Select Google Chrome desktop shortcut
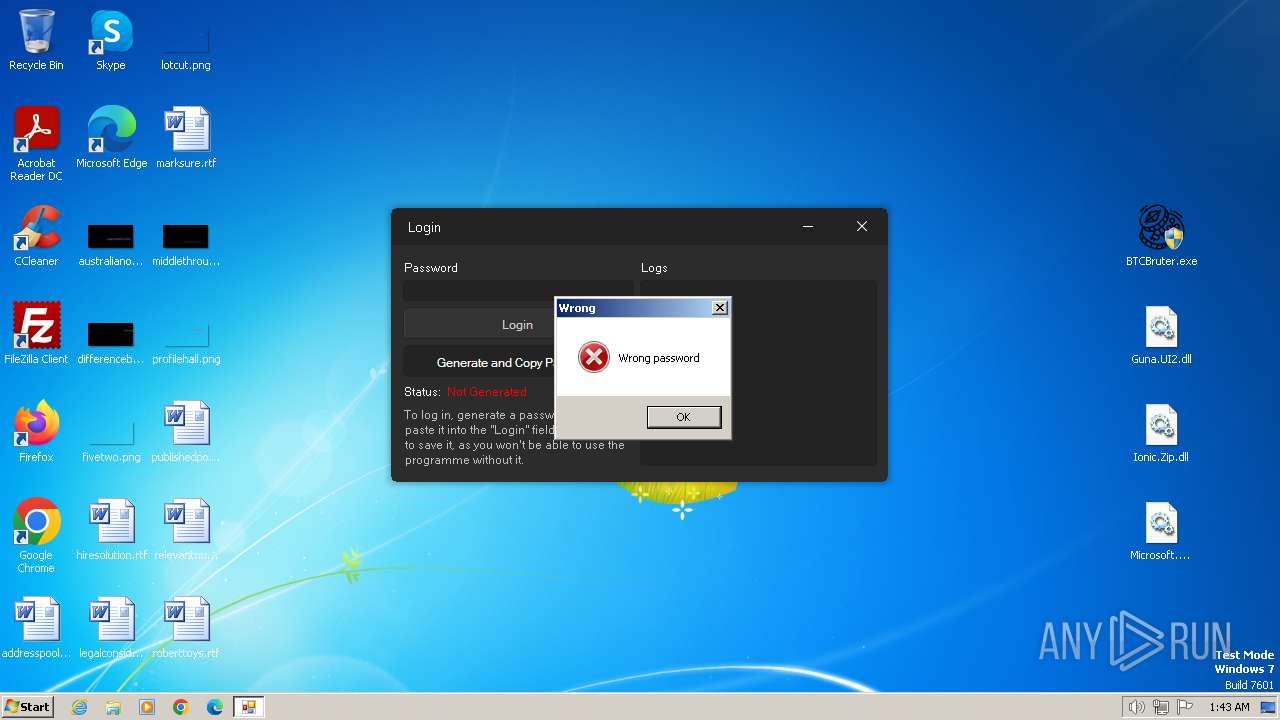This screenshot has height=720, width=1280. click(36, 535)
